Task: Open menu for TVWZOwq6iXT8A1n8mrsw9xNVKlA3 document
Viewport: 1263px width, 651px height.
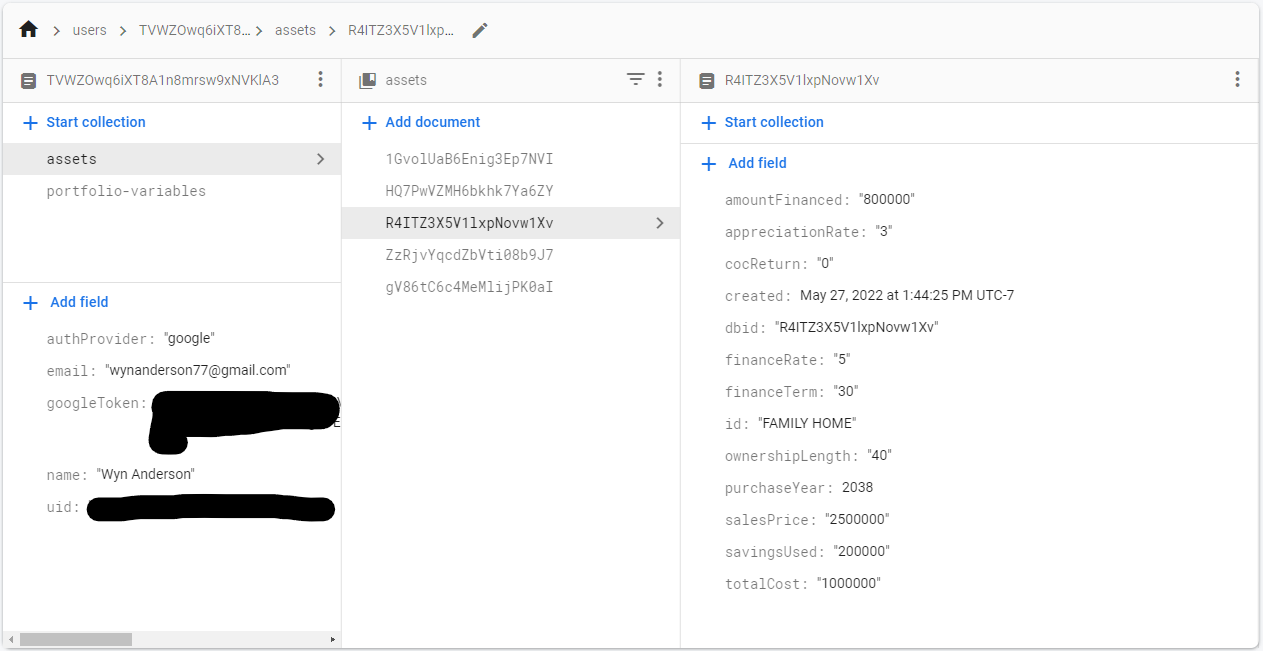Action: pos(320,80)
